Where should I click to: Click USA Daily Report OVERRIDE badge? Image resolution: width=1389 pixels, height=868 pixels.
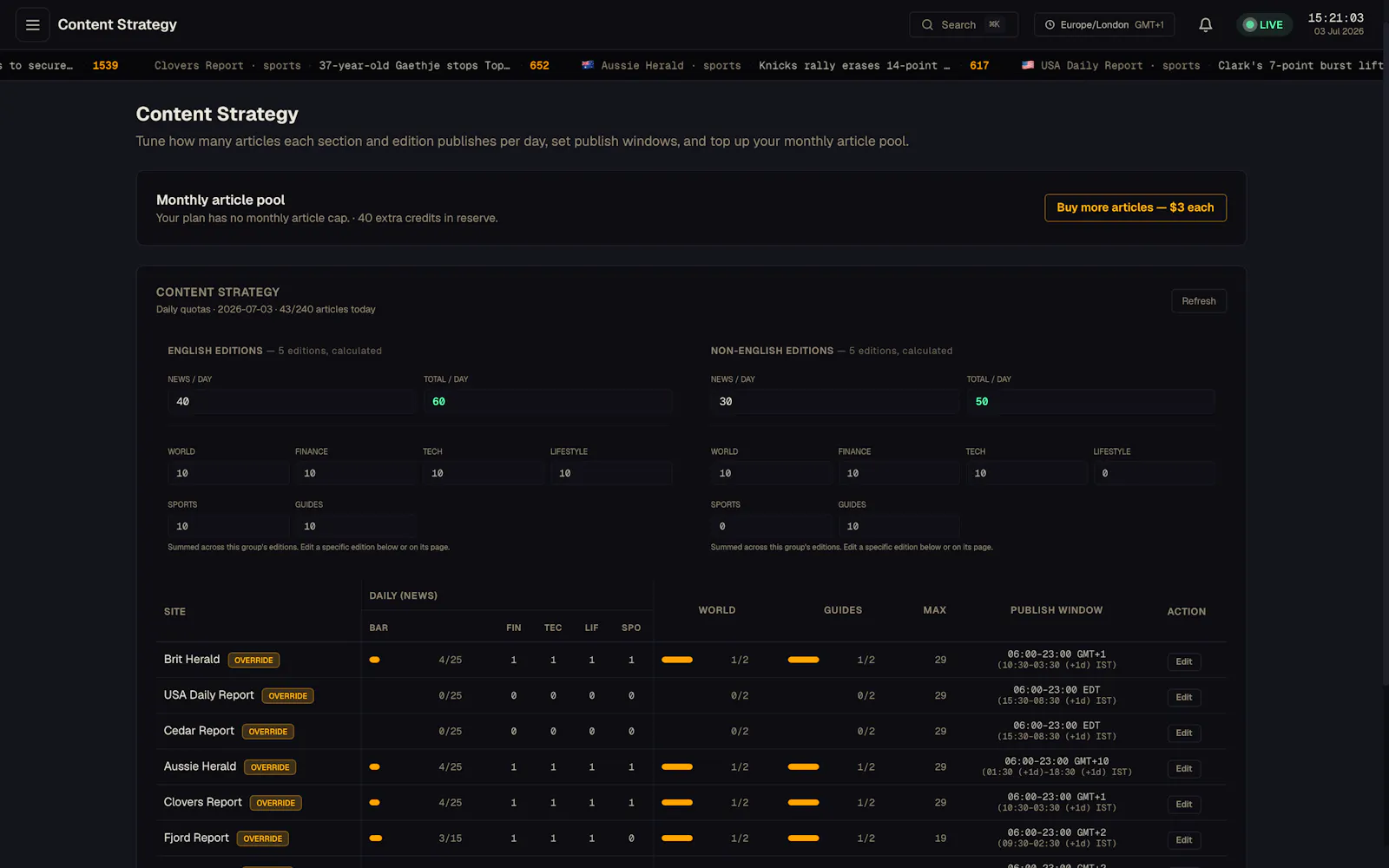[287, 696]
